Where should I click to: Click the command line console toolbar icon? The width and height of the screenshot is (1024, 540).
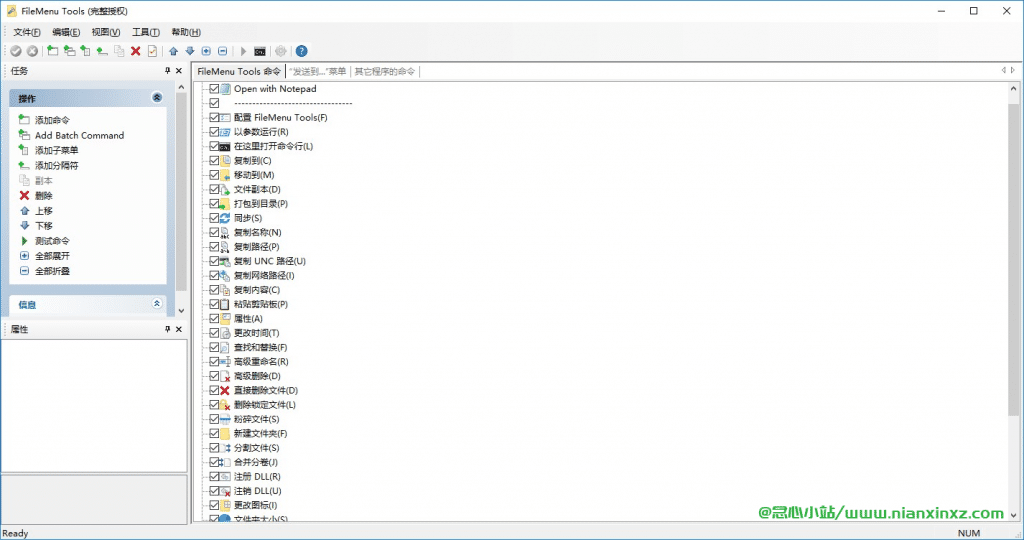[x=259, y=51]
